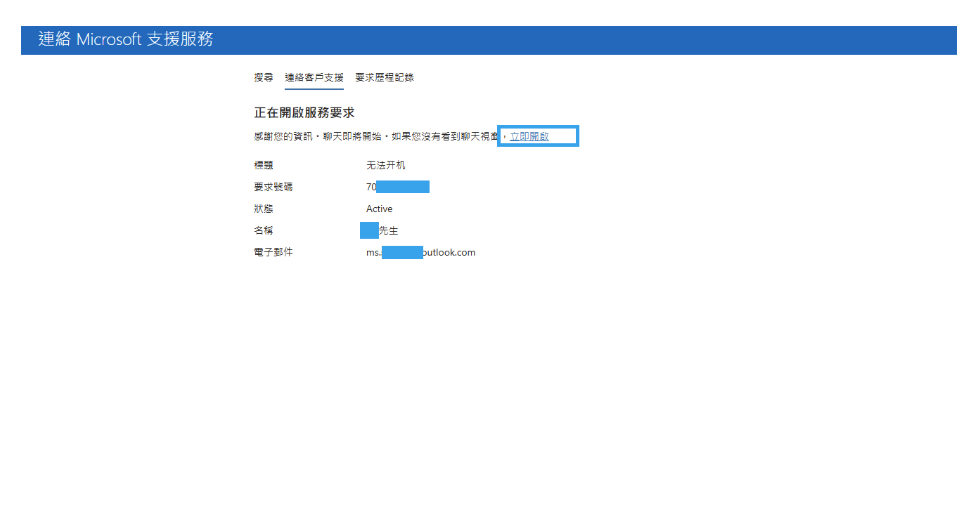
Task: Click the 标题 value 无法开机
Action: 386,165
